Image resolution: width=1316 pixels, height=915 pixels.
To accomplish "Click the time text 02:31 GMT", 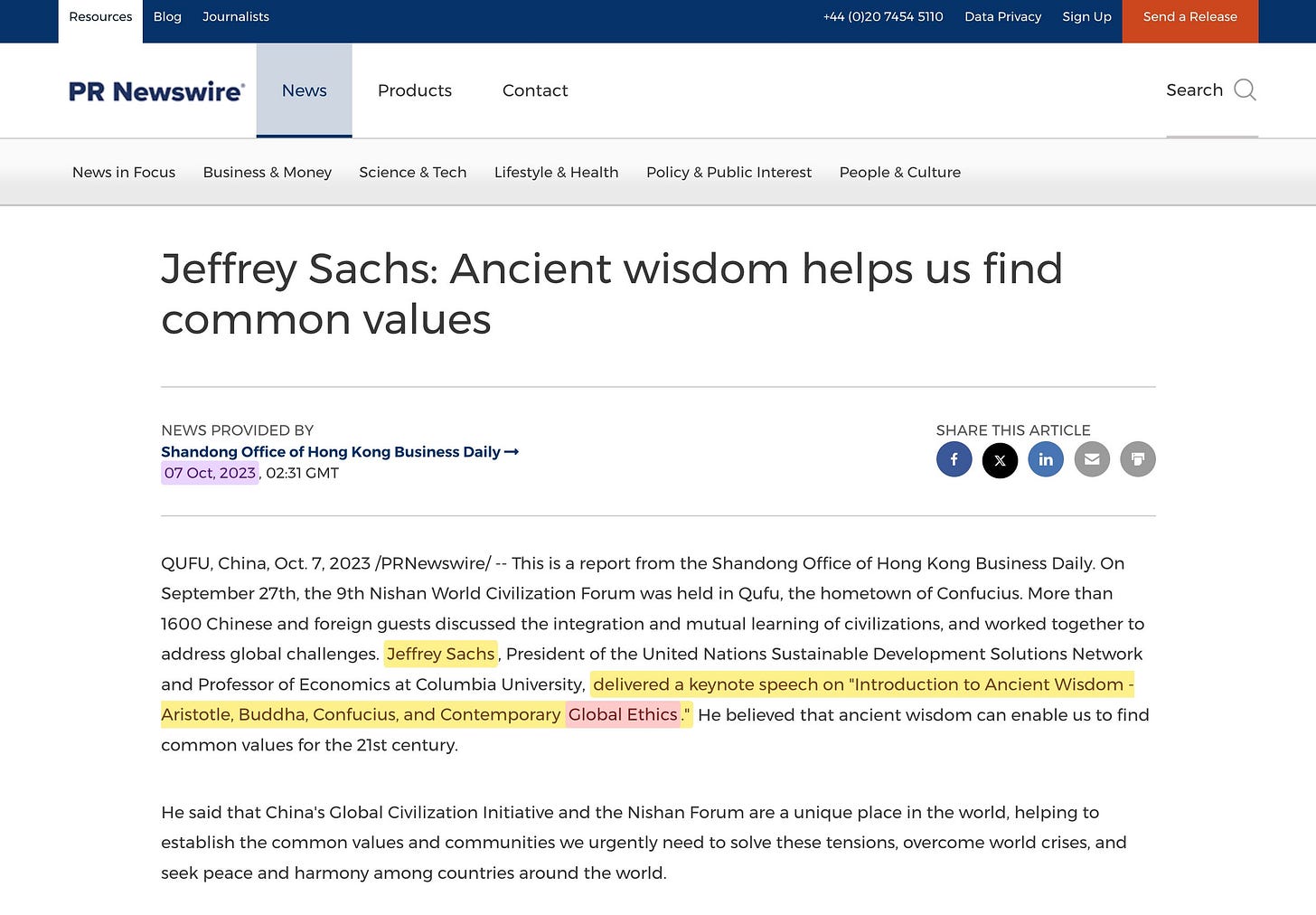I will 303,473.
